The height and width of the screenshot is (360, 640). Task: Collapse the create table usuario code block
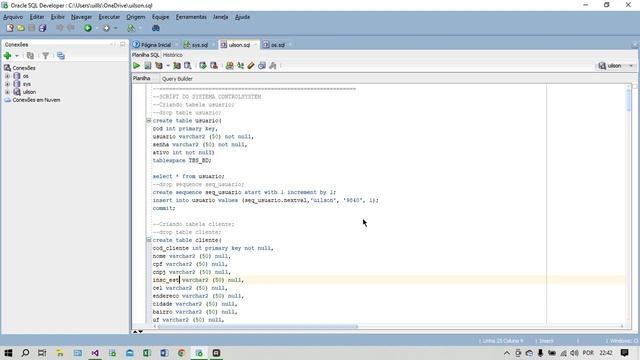pos(149,120)
